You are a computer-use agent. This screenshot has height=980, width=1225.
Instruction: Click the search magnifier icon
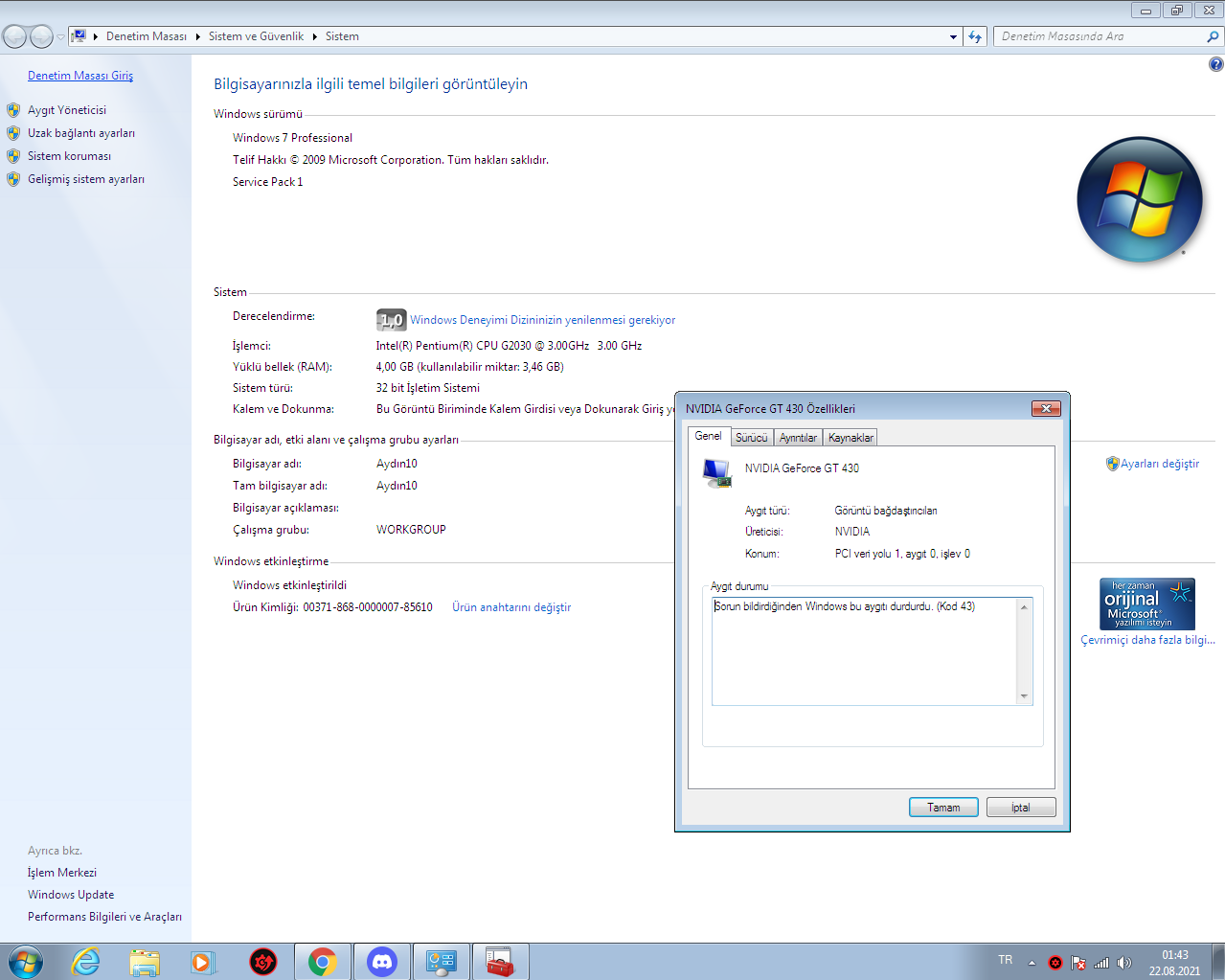(1214, 36)
